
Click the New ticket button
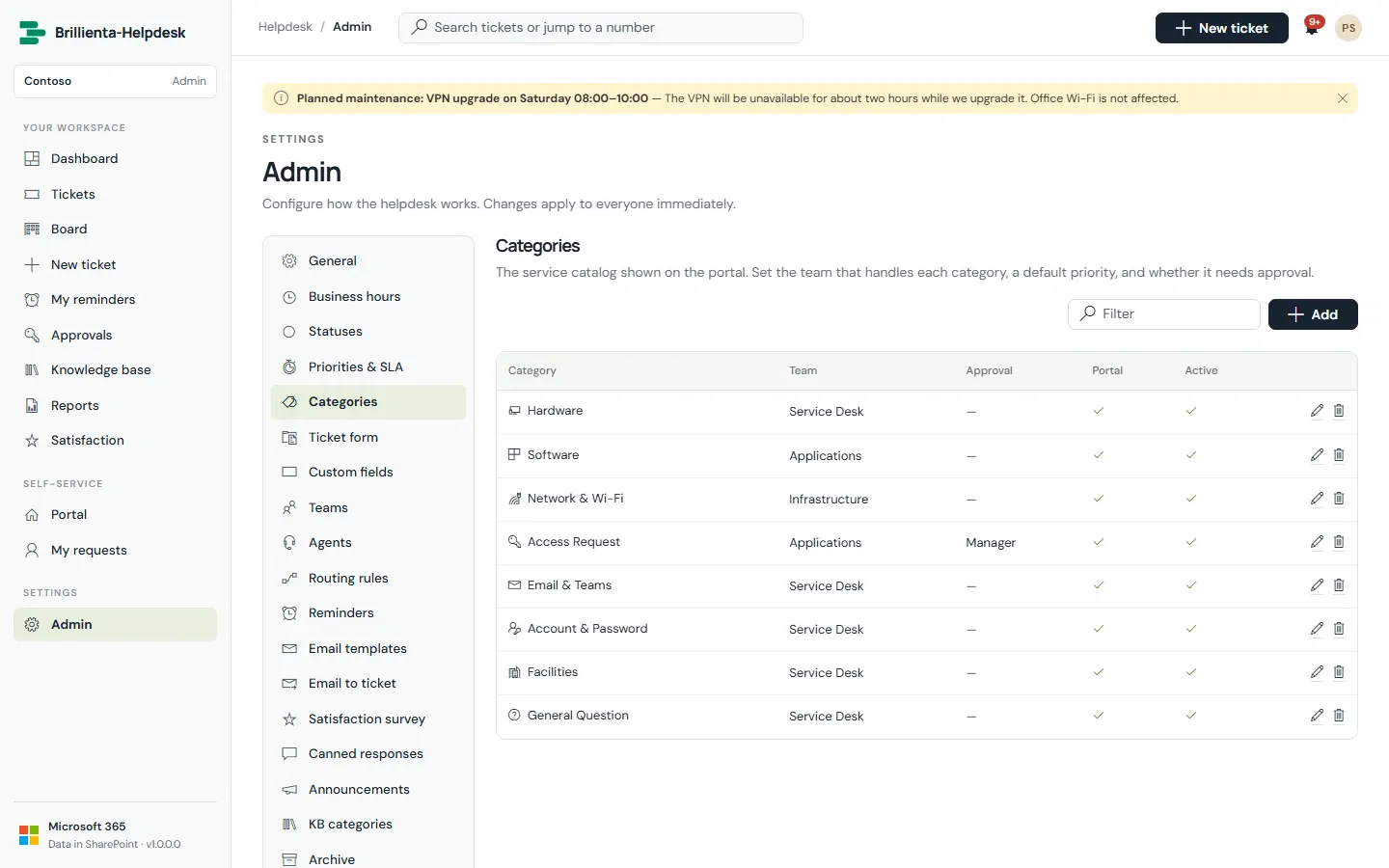[x=1221, y=28]
